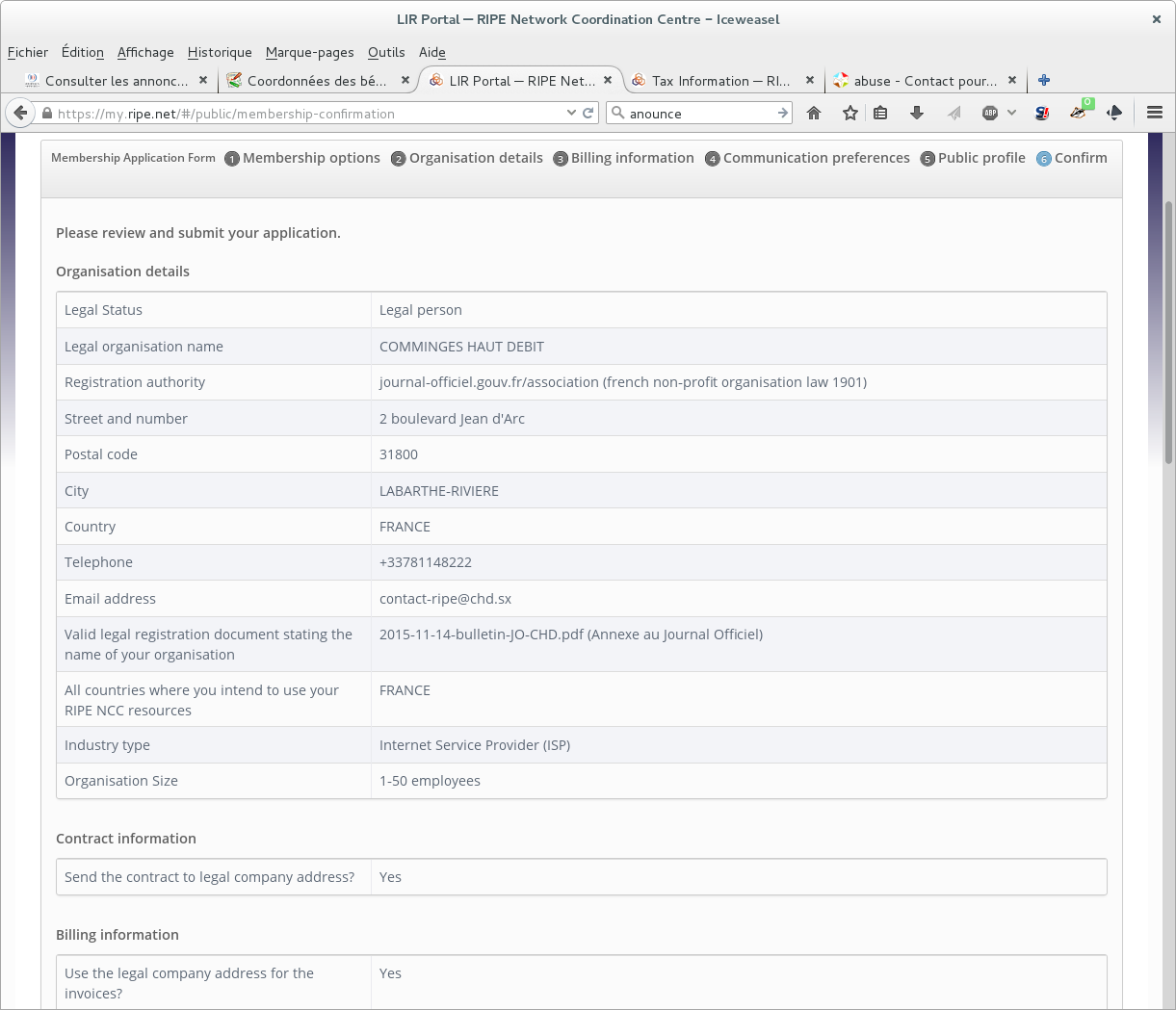Click the telephone value +33781148222

(x=426, y=562)
